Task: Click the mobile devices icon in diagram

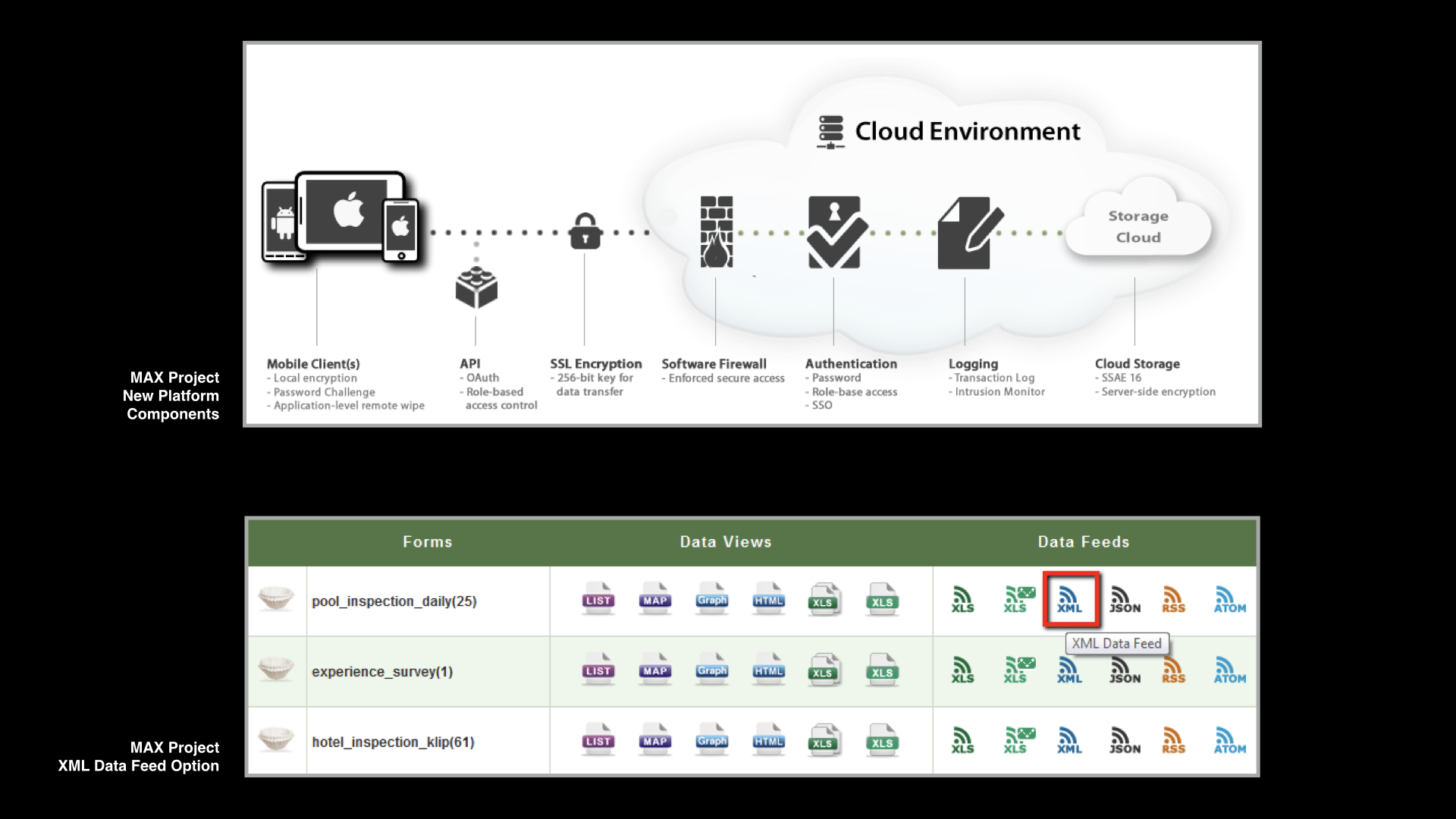Action: tap(341, 218)
